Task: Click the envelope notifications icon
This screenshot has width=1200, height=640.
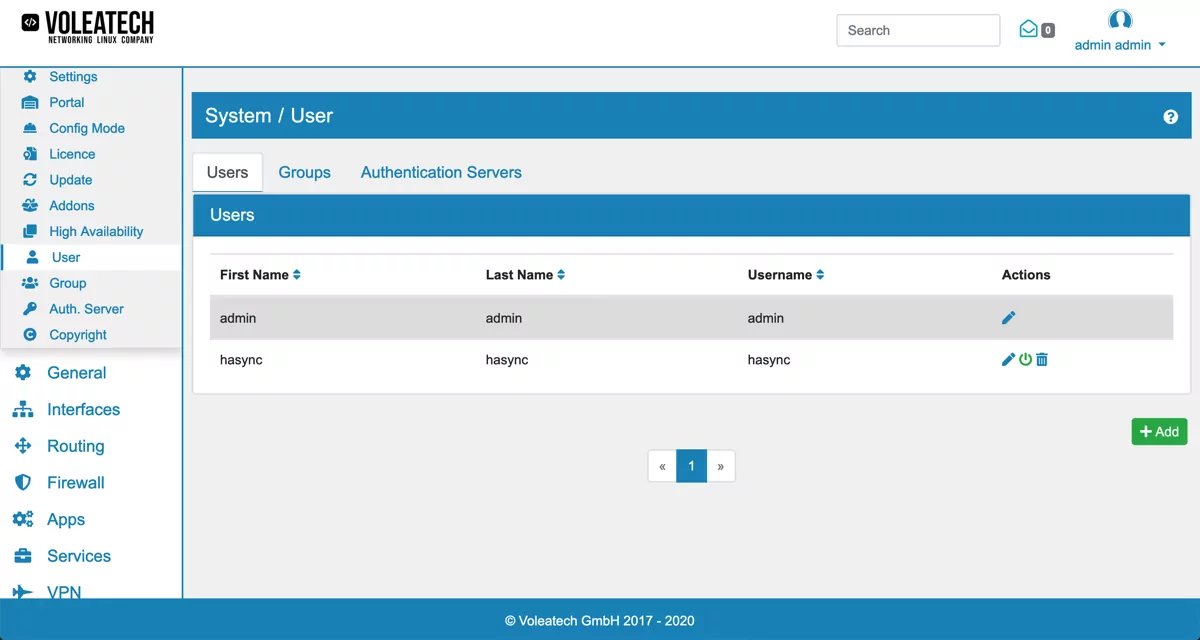Action: (x=1029, y=29)
